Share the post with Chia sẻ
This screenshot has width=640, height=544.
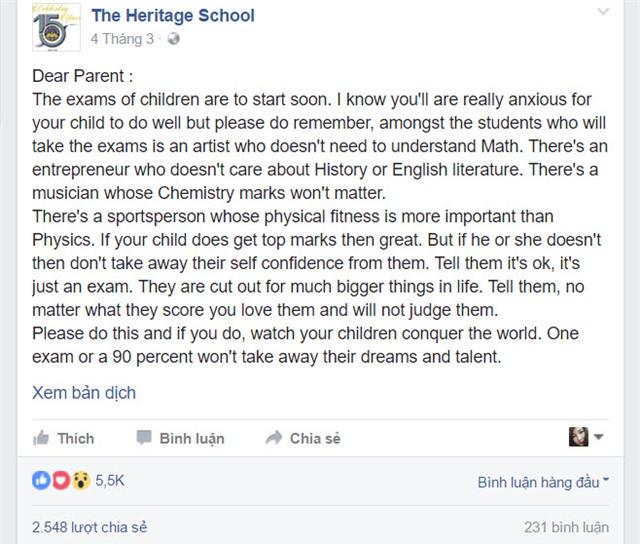(303, 438)
